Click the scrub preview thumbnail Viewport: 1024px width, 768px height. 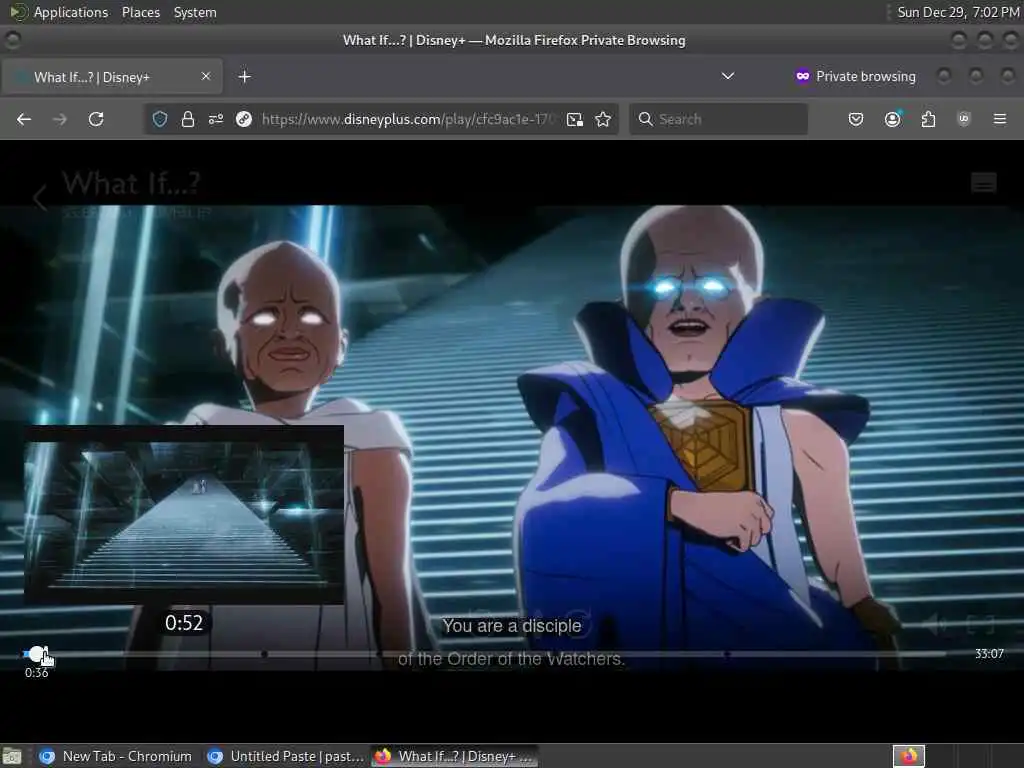184,515
